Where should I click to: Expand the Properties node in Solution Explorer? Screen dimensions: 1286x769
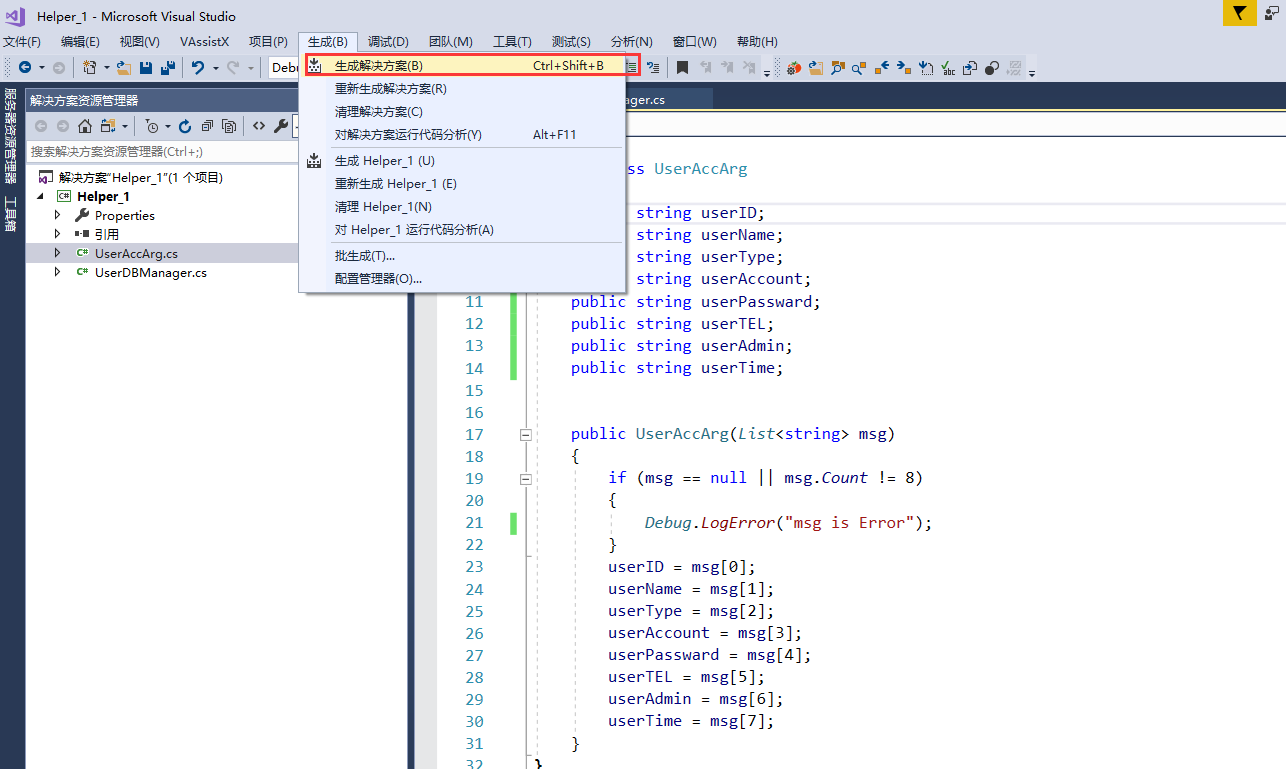tap(58, 215)
